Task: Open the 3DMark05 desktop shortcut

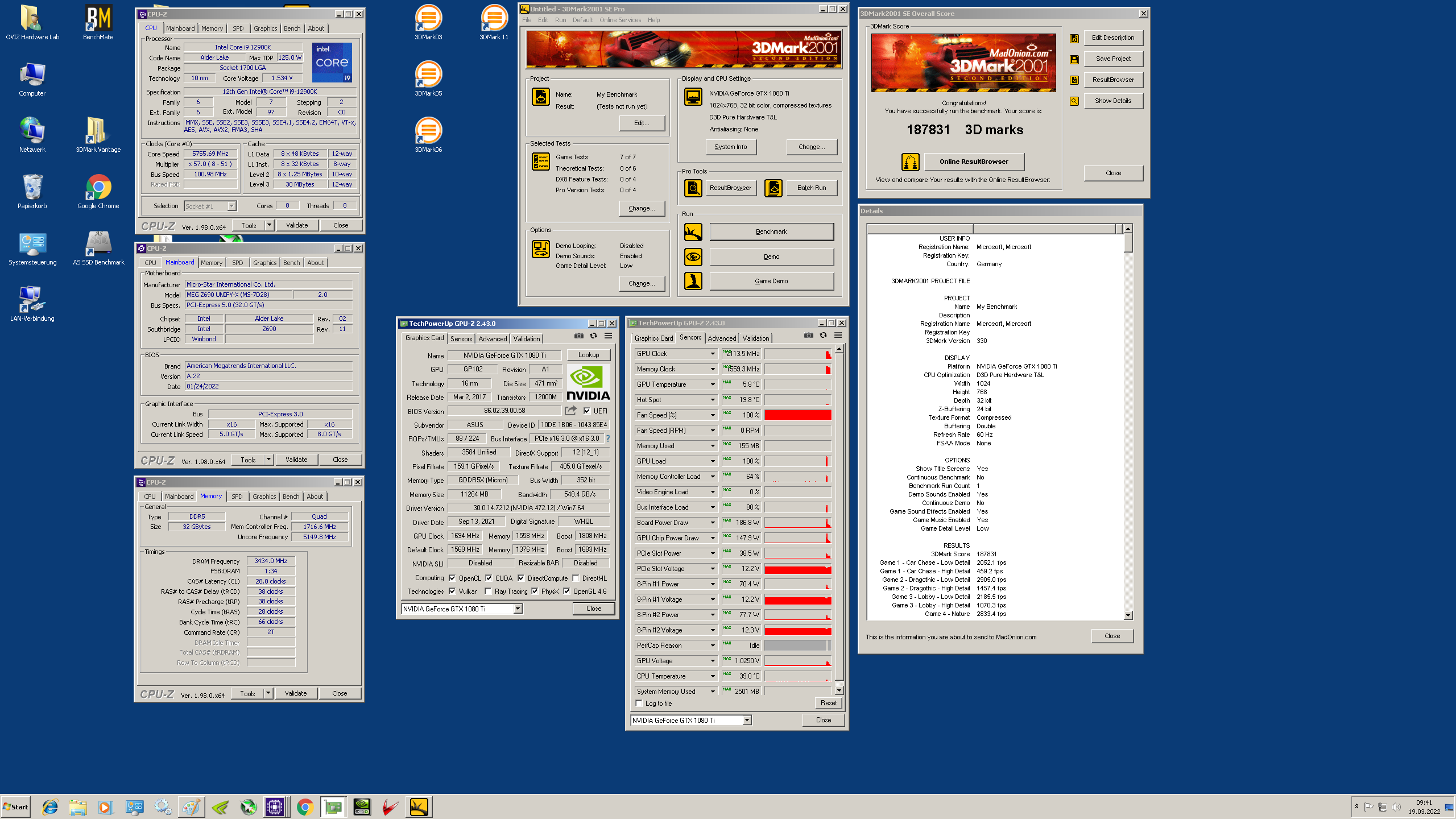Action: click(x=428, y=79)
